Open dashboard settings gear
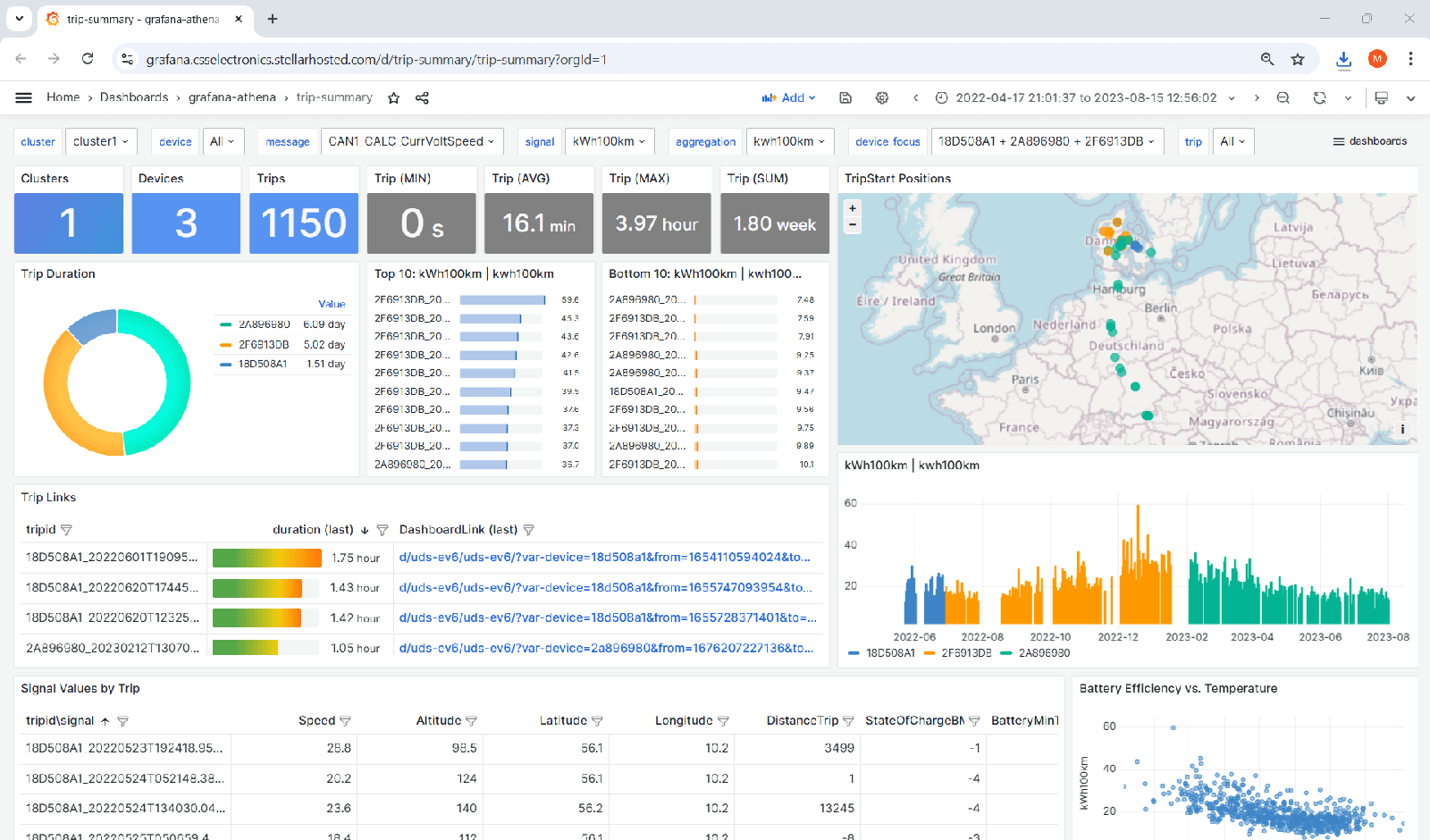This screenshot has height=840, width=1430. coord(882,97)
